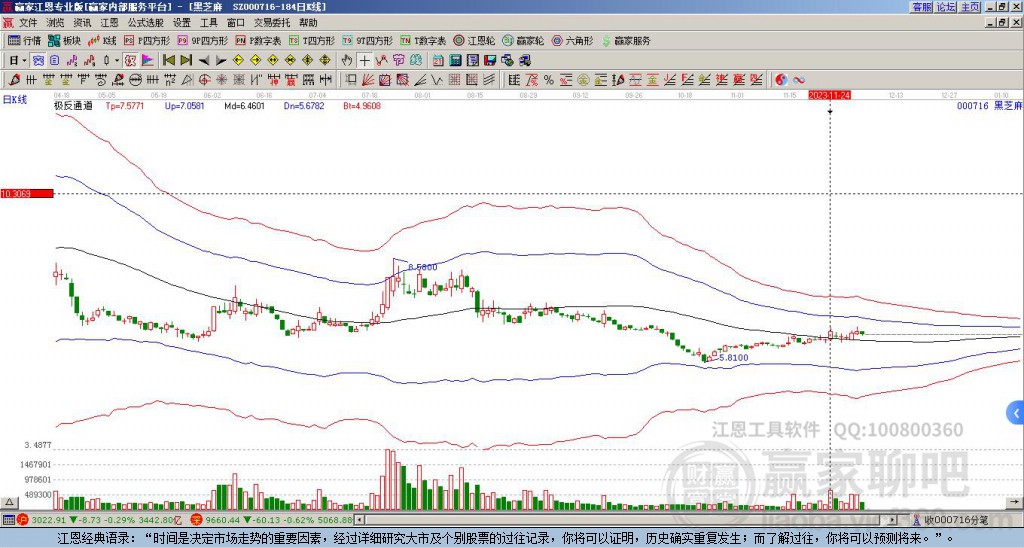Open the 文件 menu
The width and height of the screenshot is (1024, 548).
point(28,23)
